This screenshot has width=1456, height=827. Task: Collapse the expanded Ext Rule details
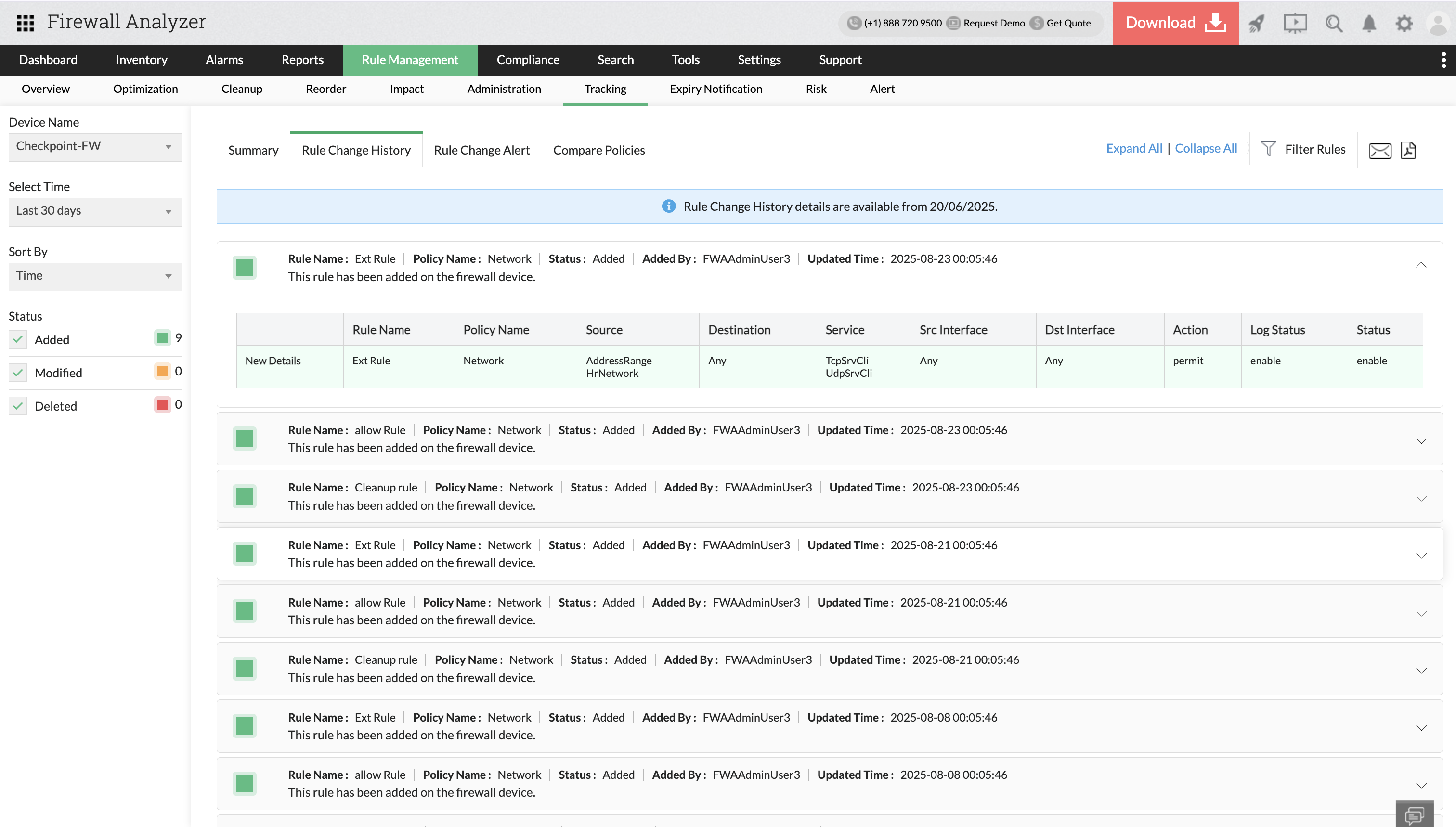[1420, 265]
